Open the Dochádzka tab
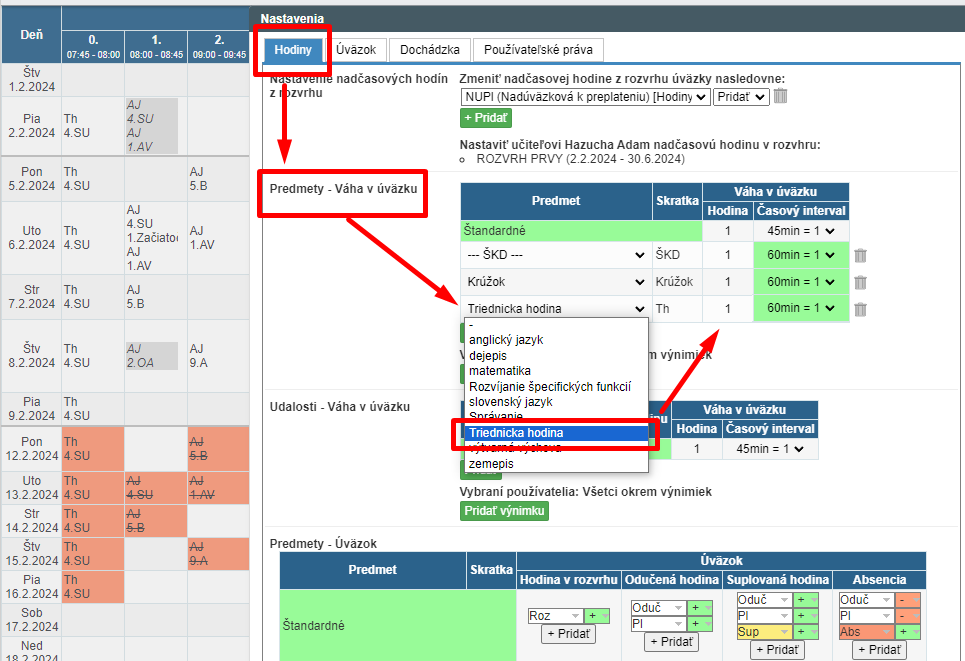This screenshot has height=661, width=965. [430, 50]
